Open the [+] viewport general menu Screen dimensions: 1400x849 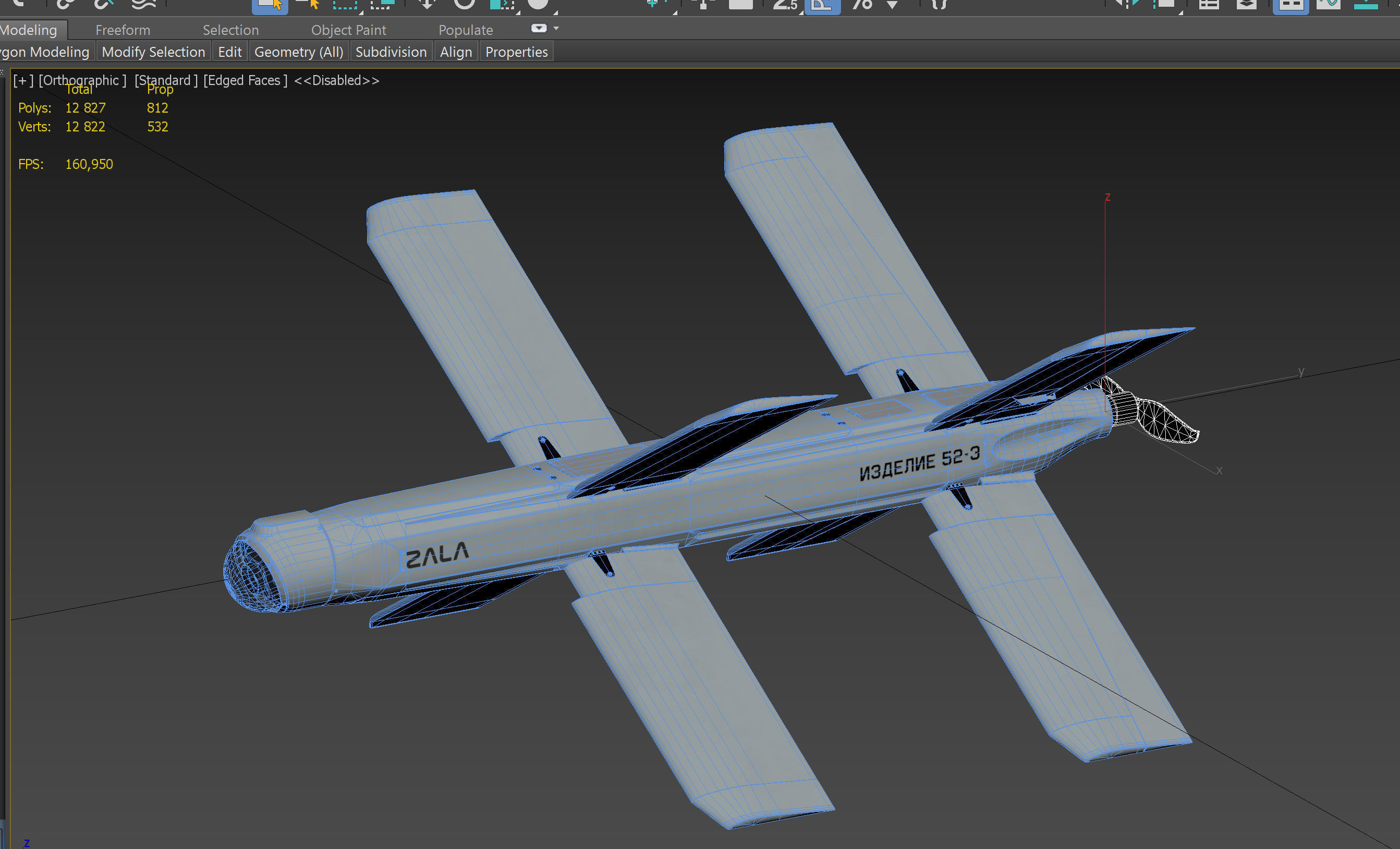click(x=23, y=81)
